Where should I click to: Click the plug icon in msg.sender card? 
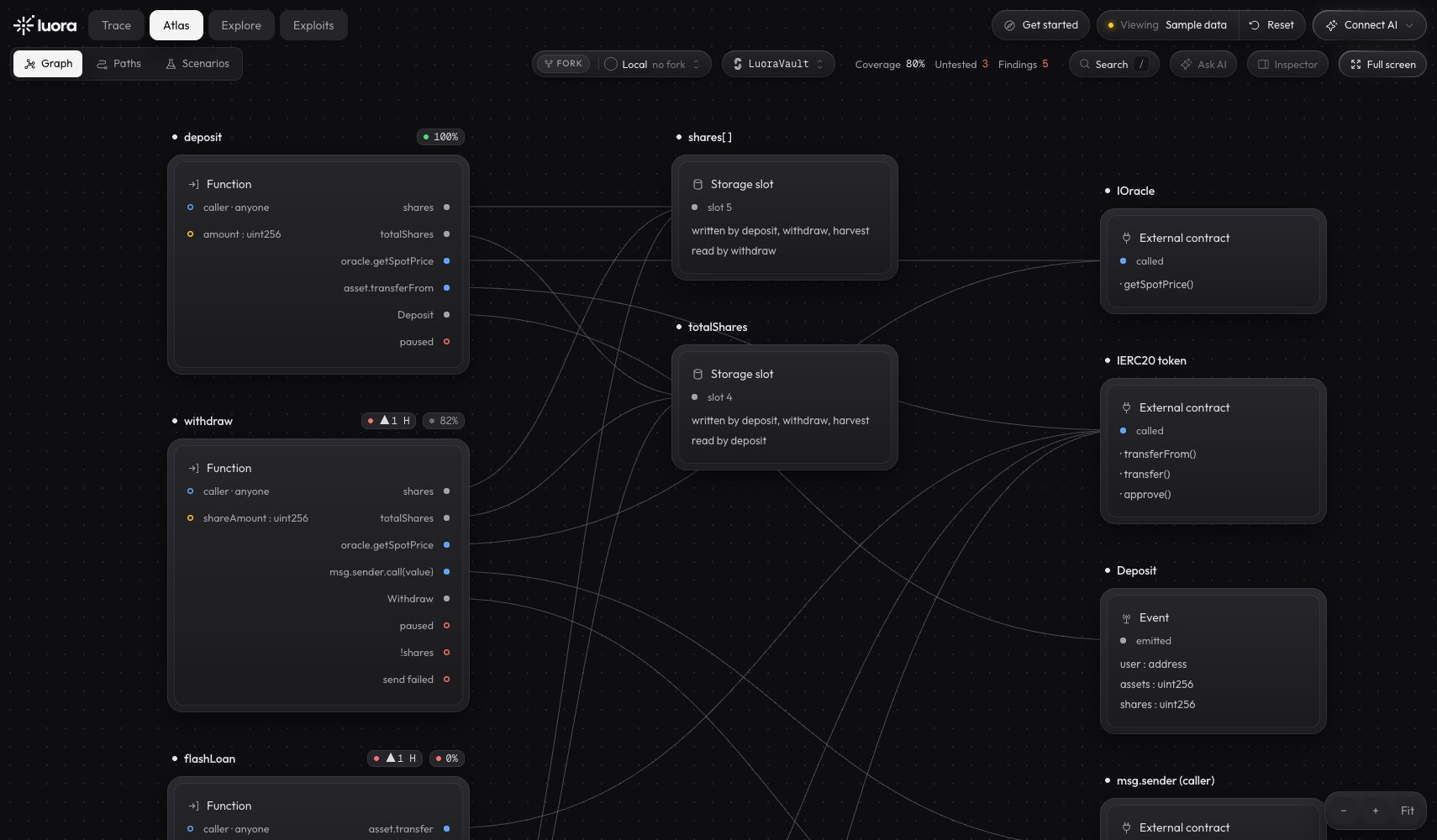(1126, 827)
